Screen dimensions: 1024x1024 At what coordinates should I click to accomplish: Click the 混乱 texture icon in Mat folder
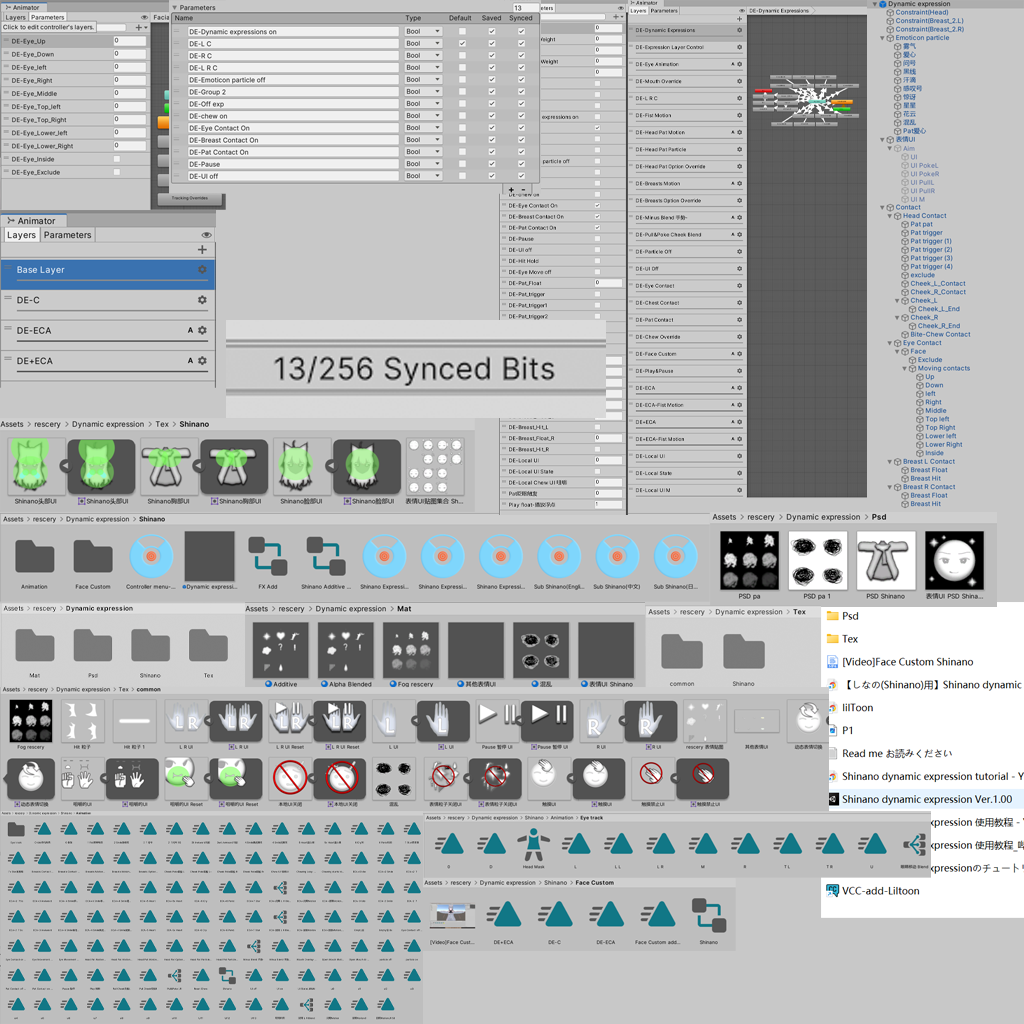pyautogui.click(x=540, y=648)
